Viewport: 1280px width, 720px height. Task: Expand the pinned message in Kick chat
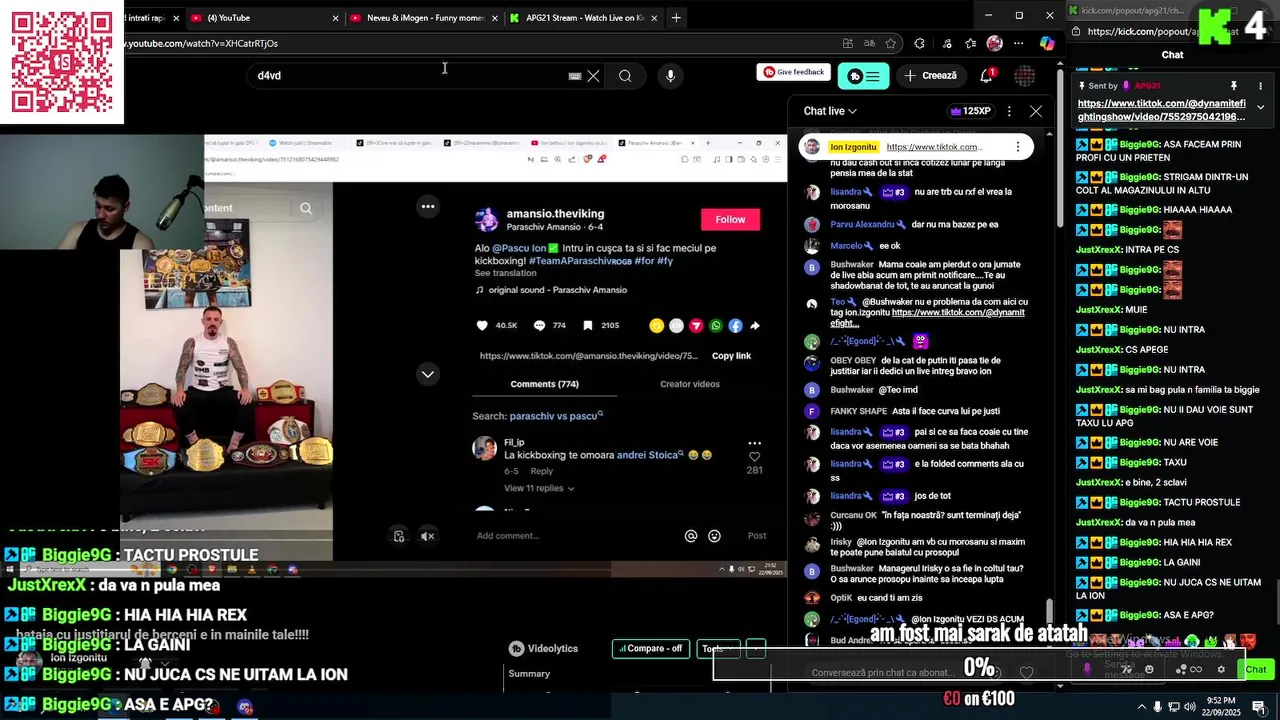[1260, 107]
